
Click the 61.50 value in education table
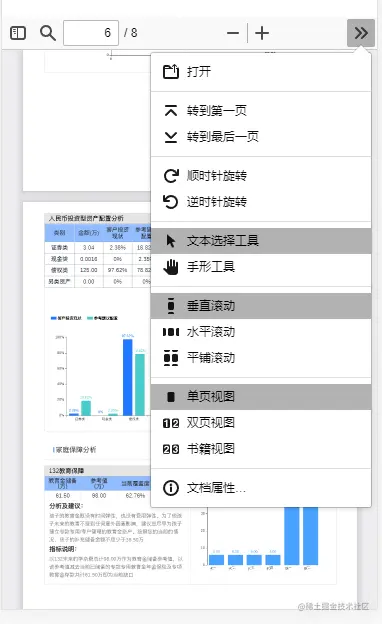(63, 496)
